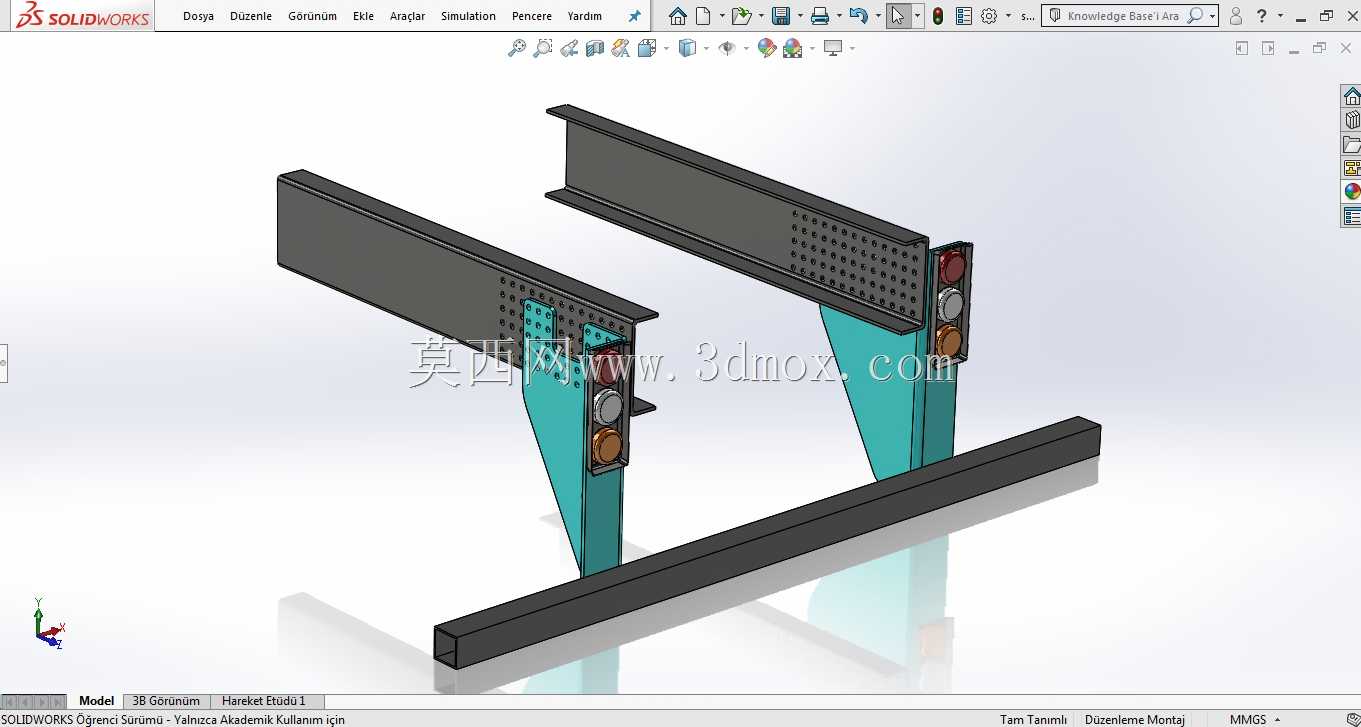Open the View Orientation cube icon

coord(646,48)
